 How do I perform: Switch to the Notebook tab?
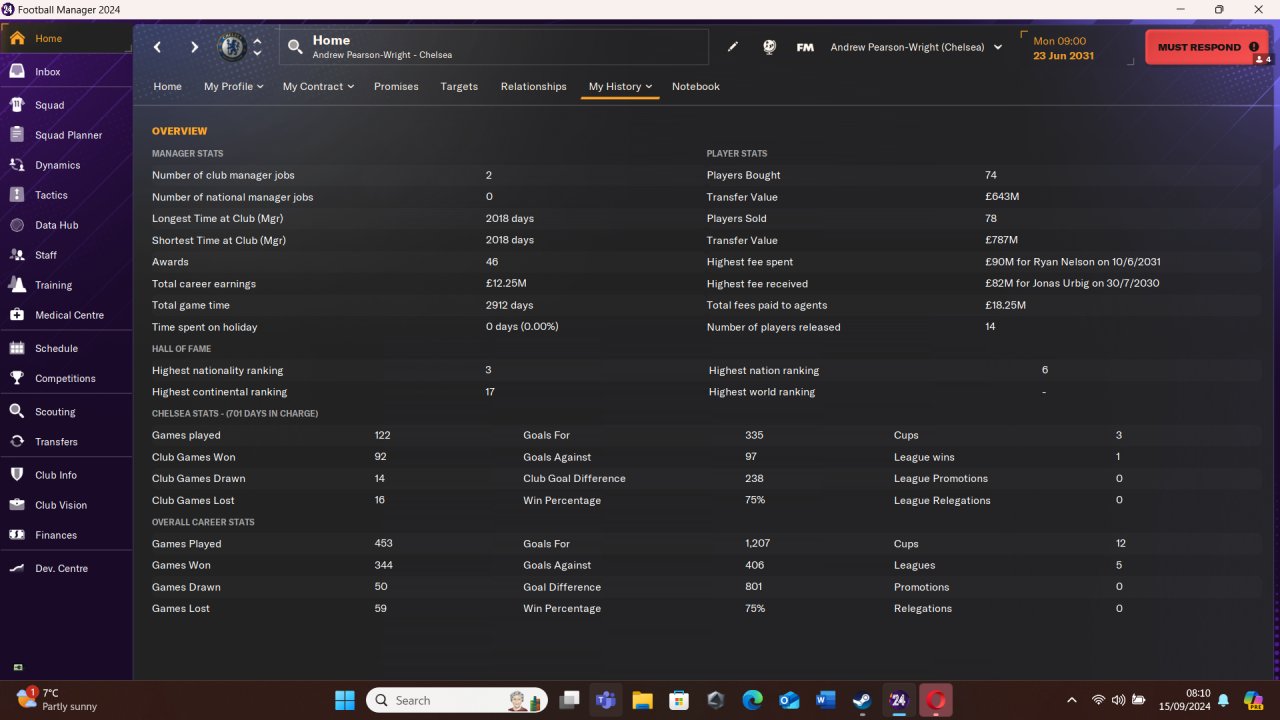[x=696, y=86]
